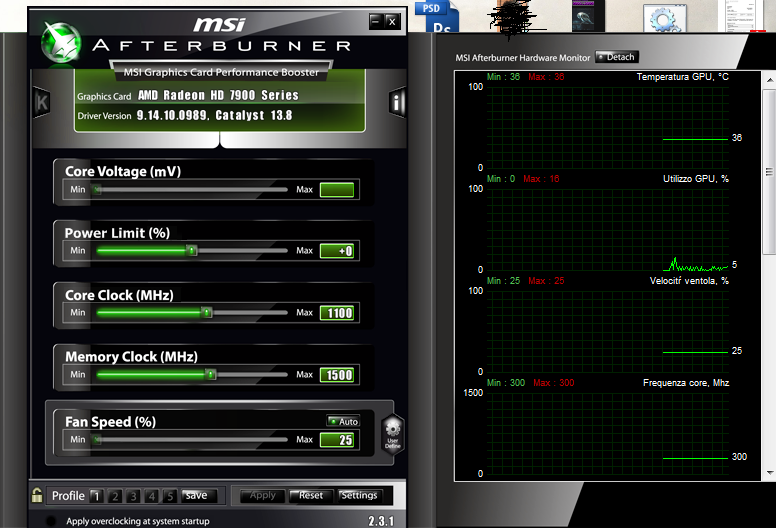Click the MSI Afterburner dragon logo
The width and height of the screenshot is (776, 528).
pyautogui.click(x=61, y=44)
